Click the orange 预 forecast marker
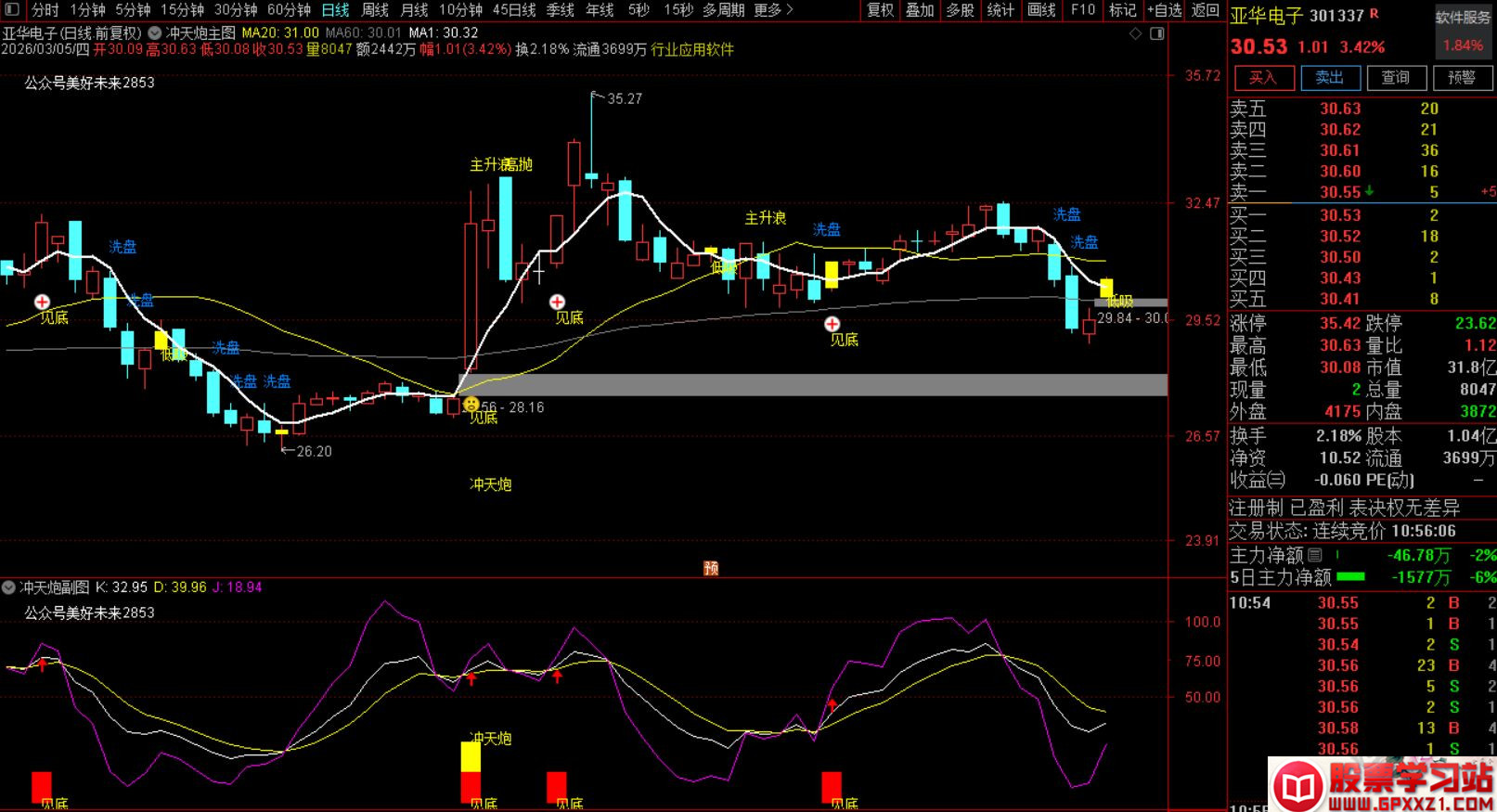Viewport: 1497px width, 812px height. tap(711, 568)
